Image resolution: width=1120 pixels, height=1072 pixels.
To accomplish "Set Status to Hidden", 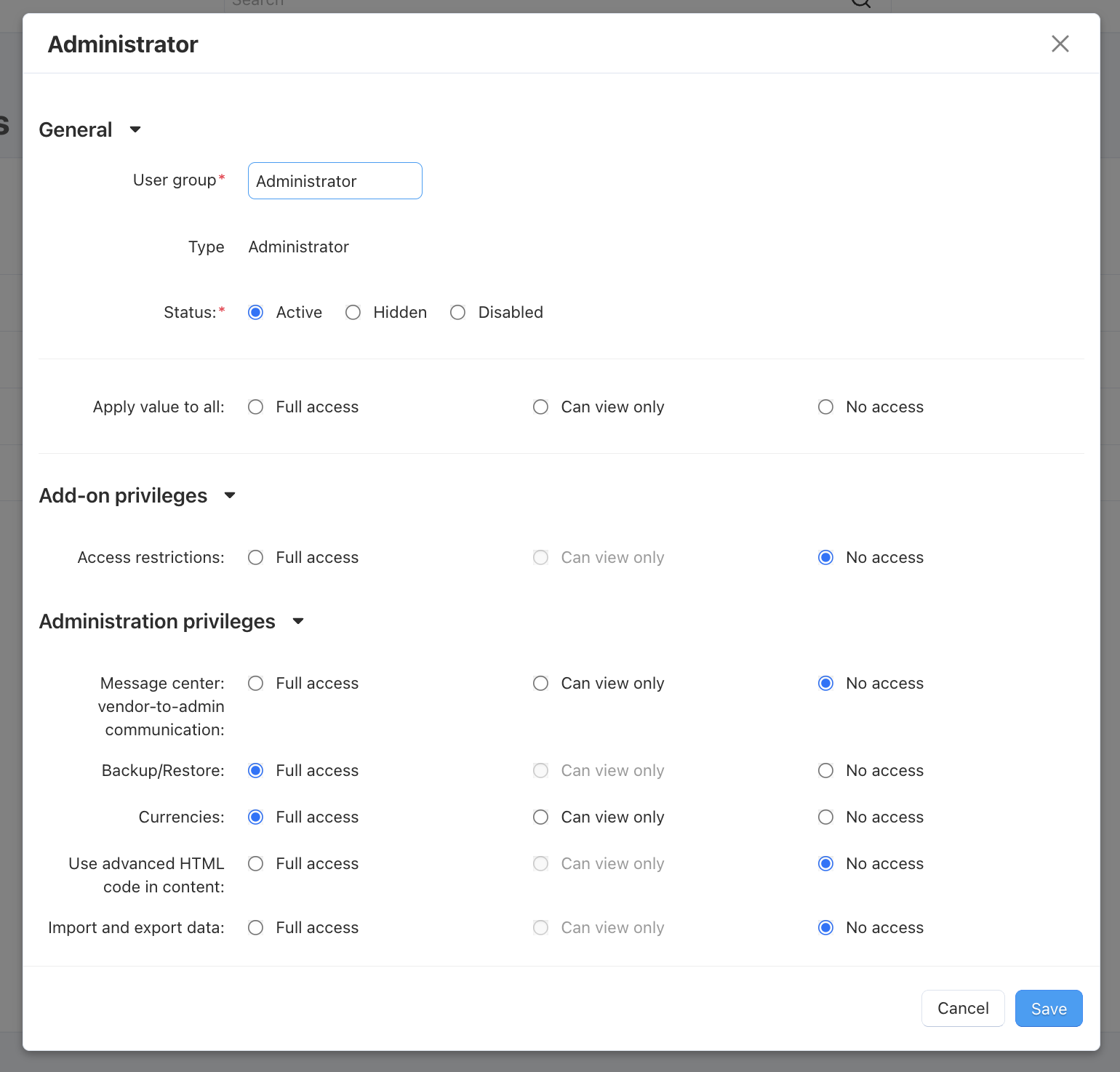I will [353, 313].
